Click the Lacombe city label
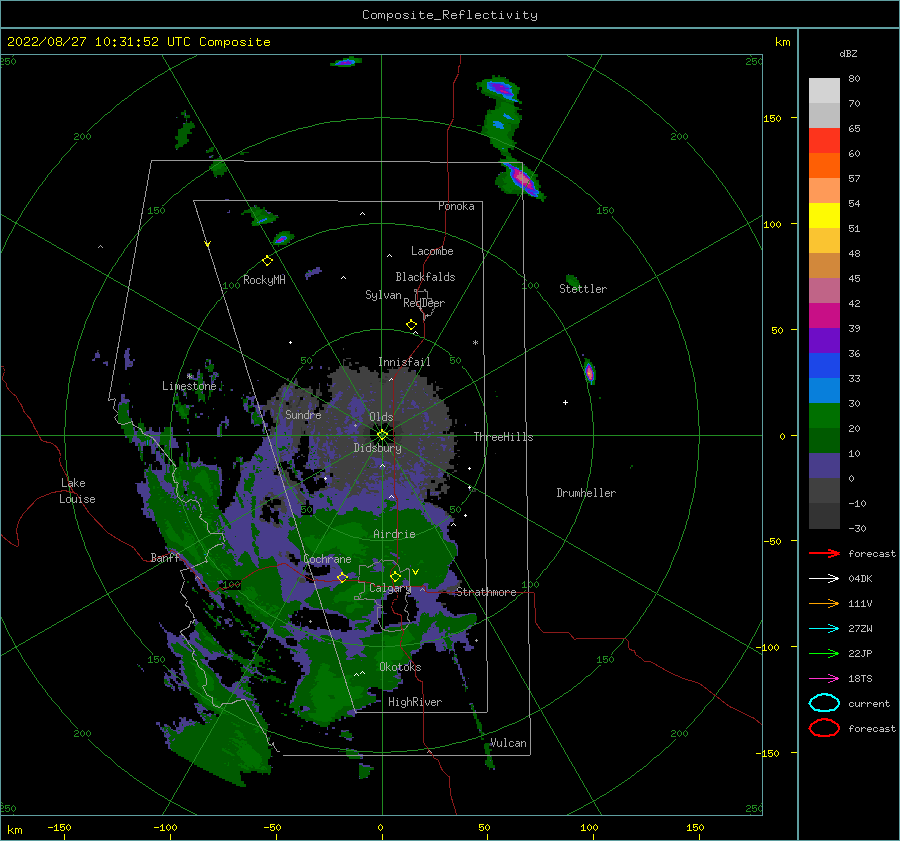This screenshot has height=841, width=900. (432, 251)
